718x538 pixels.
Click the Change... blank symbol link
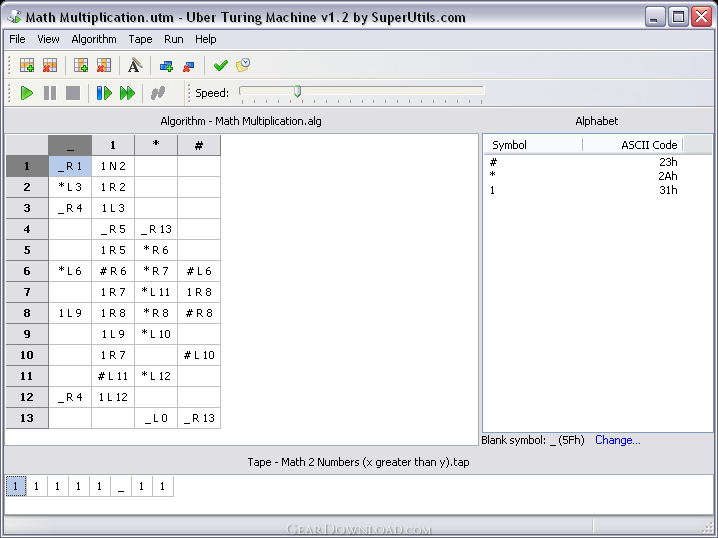pos(618,440)
